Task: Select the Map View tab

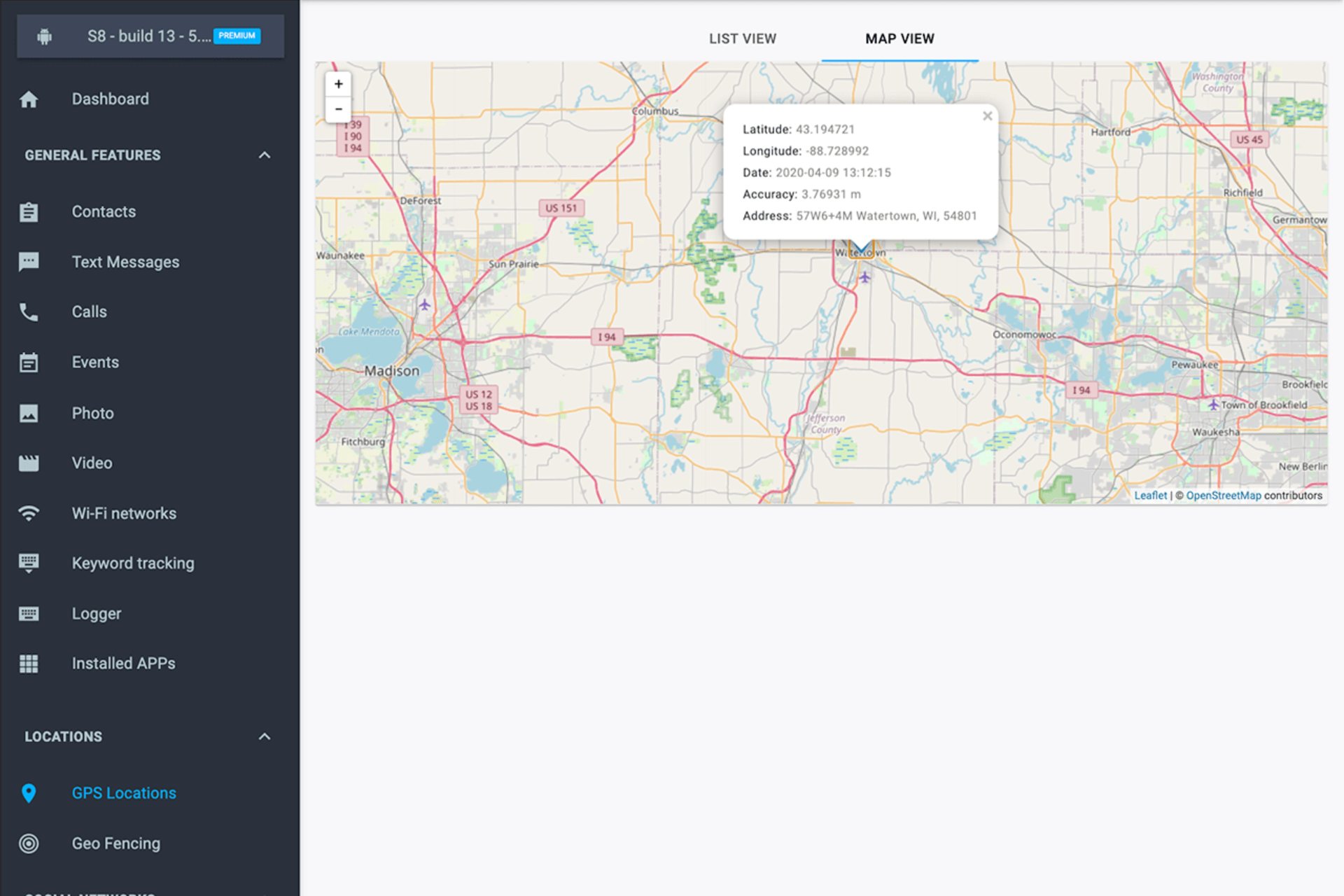Action: click(x=899, y=38)
